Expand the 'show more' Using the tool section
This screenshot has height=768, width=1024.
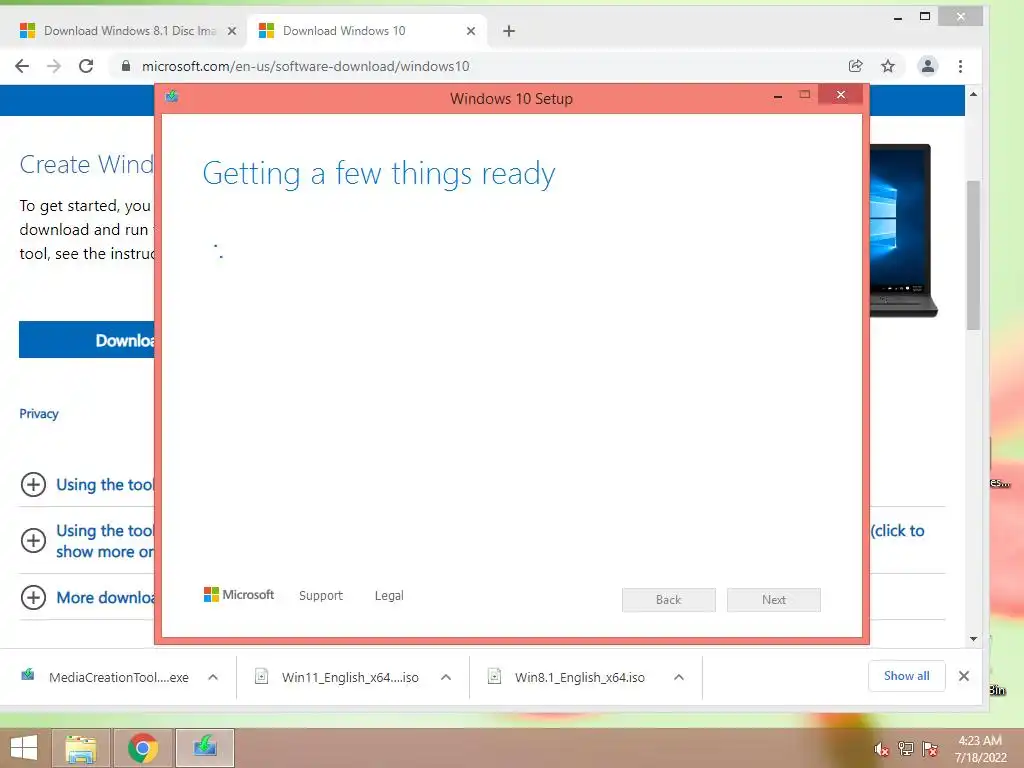pyautogui.click(x=33, y=540)
